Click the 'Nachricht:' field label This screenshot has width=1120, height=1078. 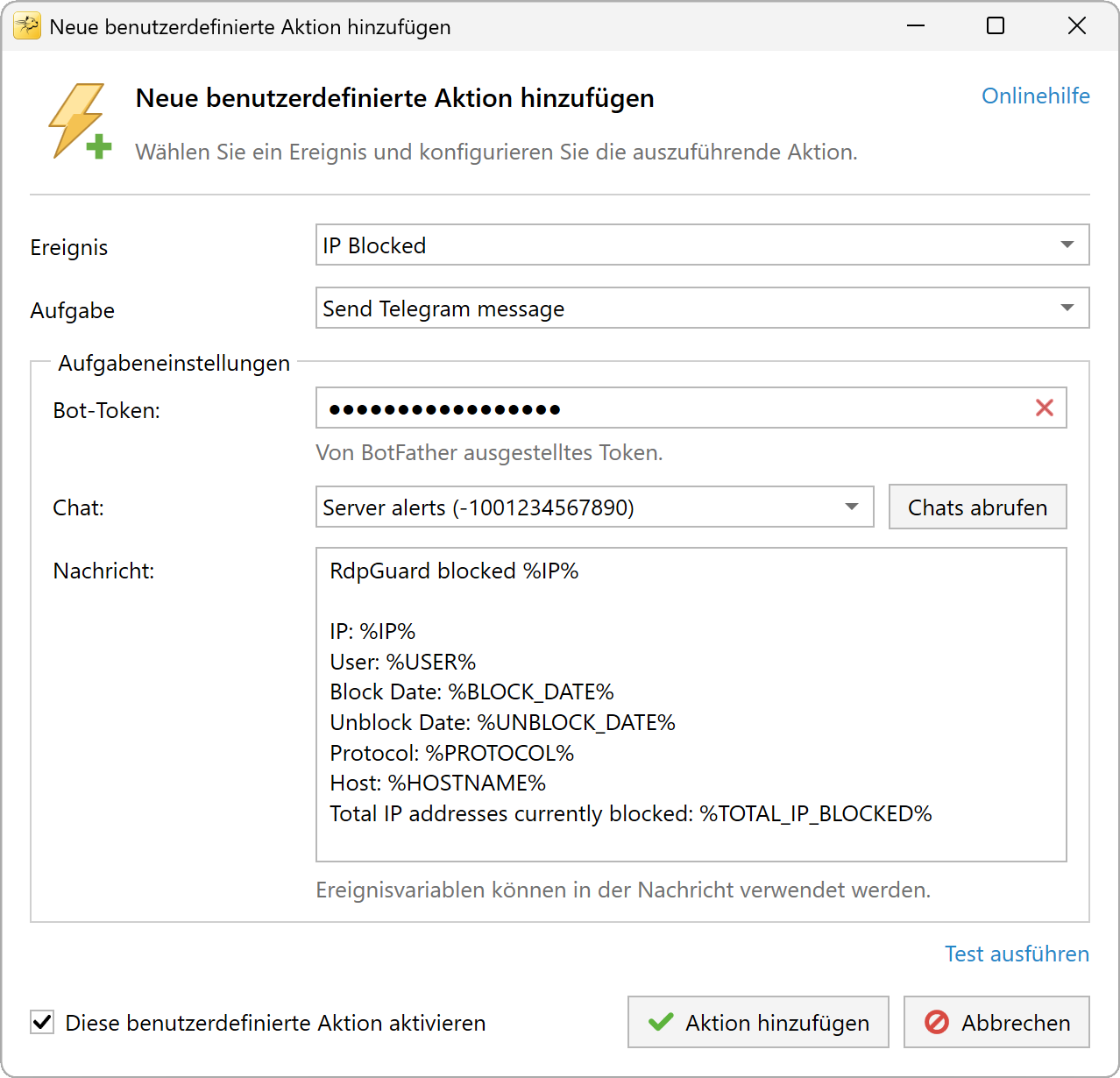coord(103,571)
